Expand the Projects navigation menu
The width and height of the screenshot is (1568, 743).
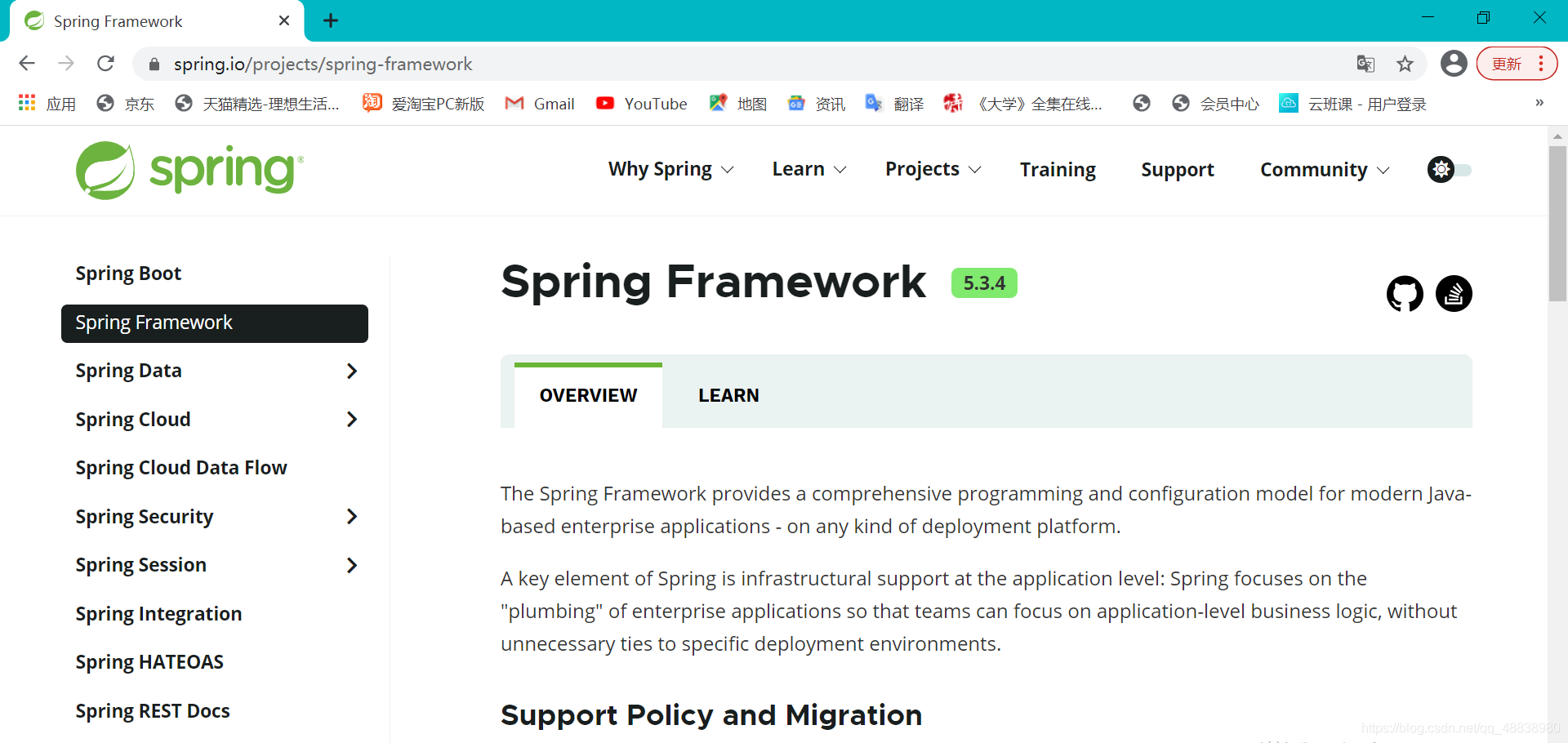933,169
